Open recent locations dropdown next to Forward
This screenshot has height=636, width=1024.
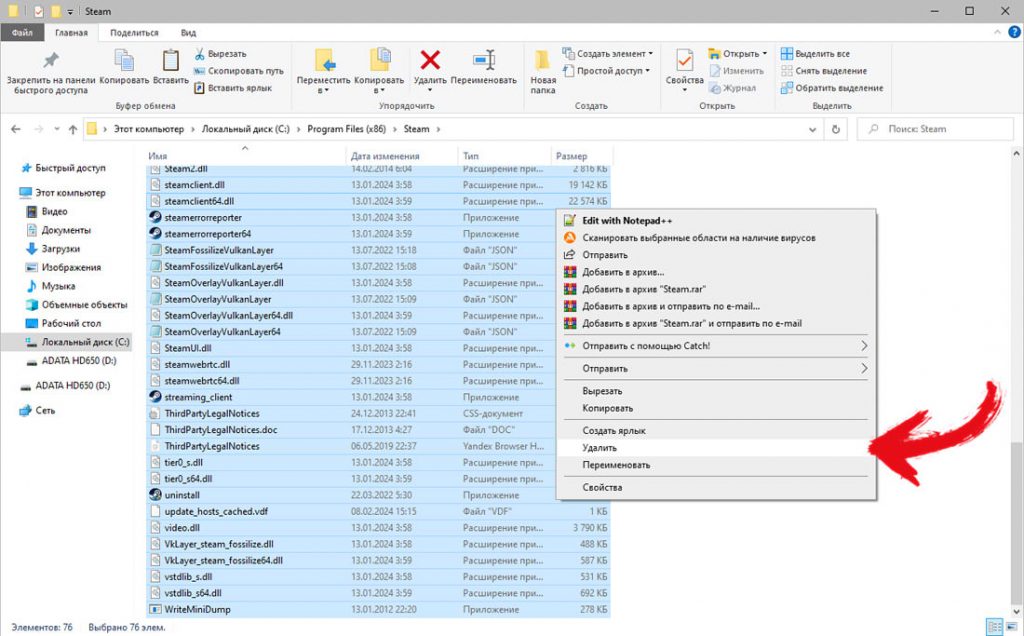coord(57,129)
